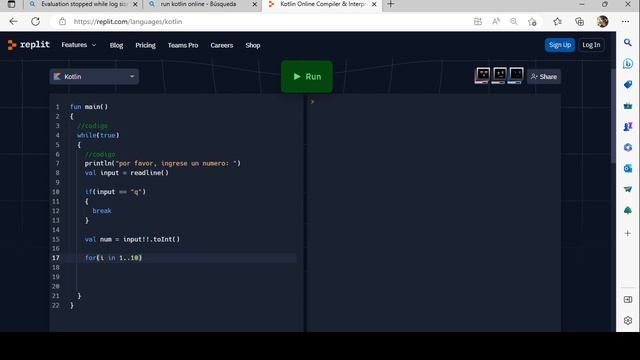
Task: Click the 'fun main()' line
Action: (89, 107)
